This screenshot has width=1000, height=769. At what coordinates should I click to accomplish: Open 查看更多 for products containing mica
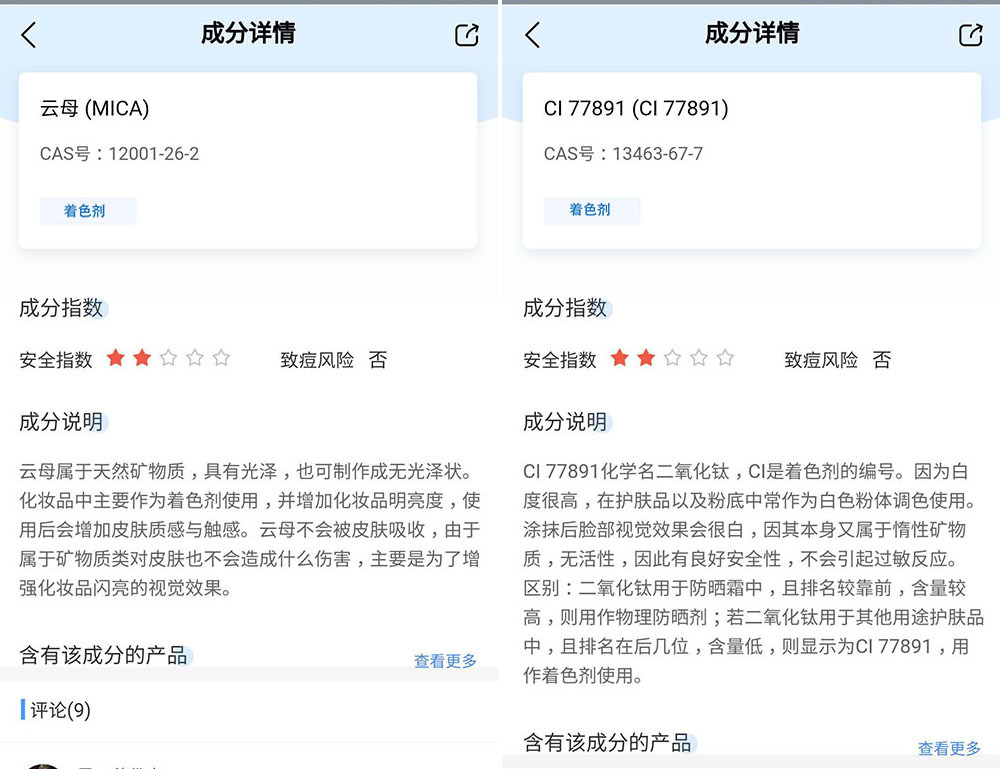click(x=444, y=660)
